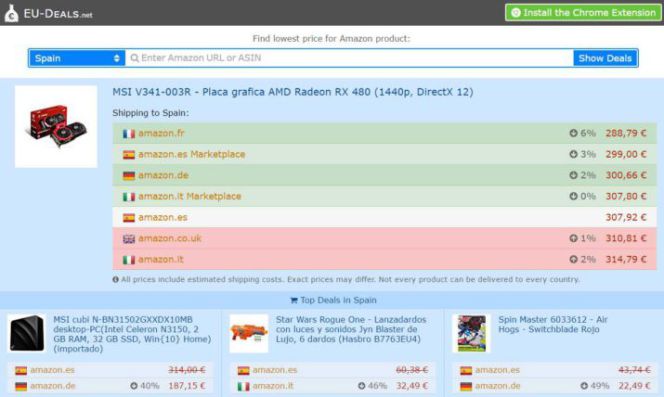Click the Top Deals in Spain heading
This screenshot has width=664, height=397.
coord(338,300)
